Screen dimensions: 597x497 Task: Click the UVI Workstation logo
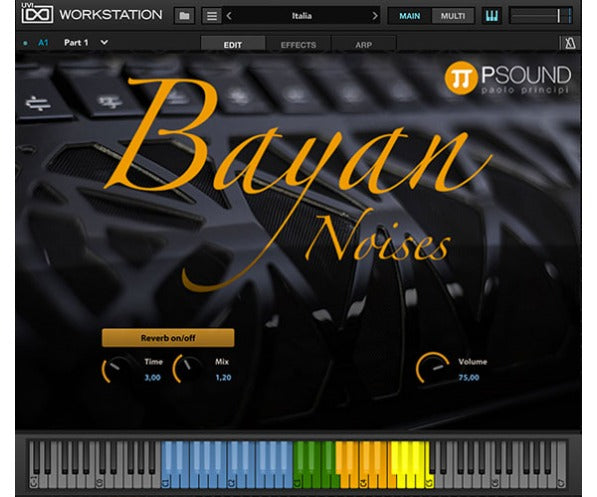pyautogui.click(x=92, y=15)
